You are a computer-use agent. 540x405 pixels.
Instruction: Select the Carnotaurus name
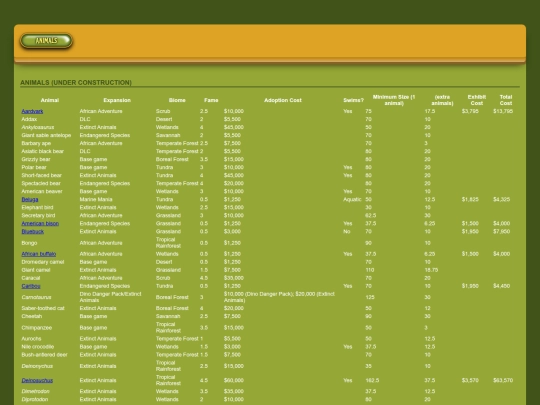pyautogui.click(x=36, y=297)
